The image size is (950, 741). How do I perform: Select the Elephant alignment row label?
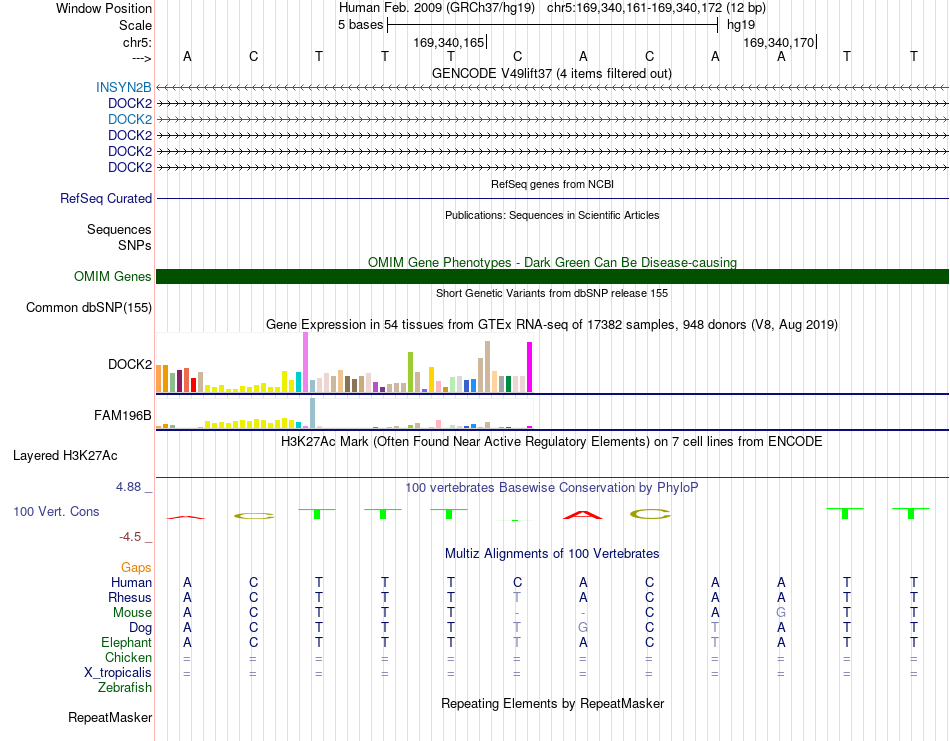click(127, 642)
